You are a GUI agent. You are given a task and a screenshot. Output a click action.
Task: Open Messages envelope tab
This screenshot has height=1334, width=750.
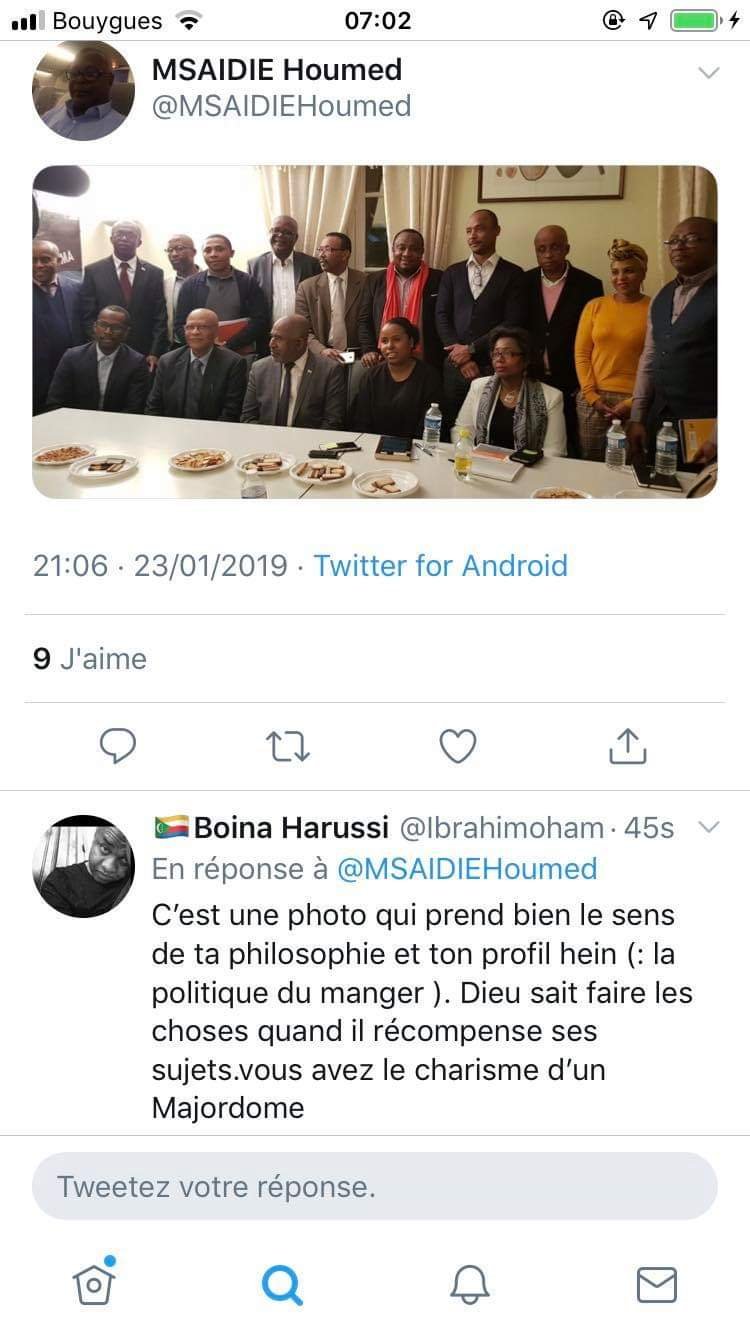(x=657, y=1284)
